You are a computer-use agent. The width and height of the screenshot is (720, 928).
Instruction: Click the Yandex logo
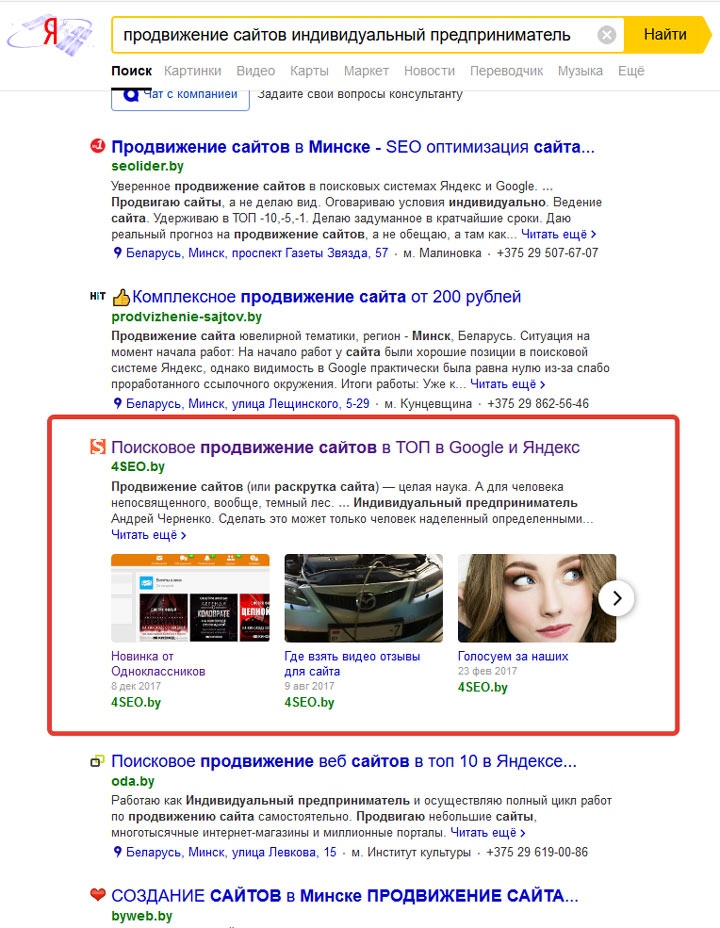(x=51, y=35)
